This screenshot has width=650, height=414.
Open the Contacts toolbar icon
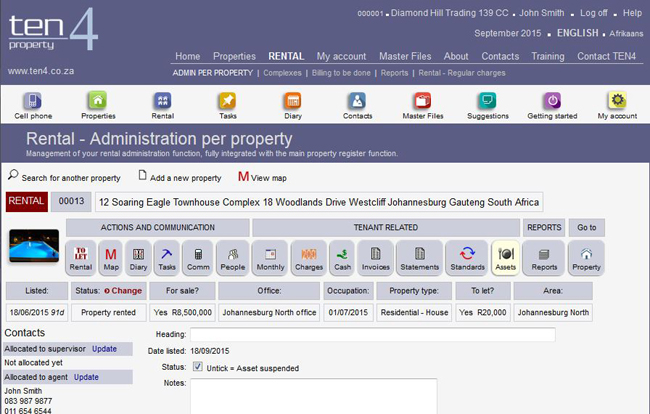pos(357,106)
